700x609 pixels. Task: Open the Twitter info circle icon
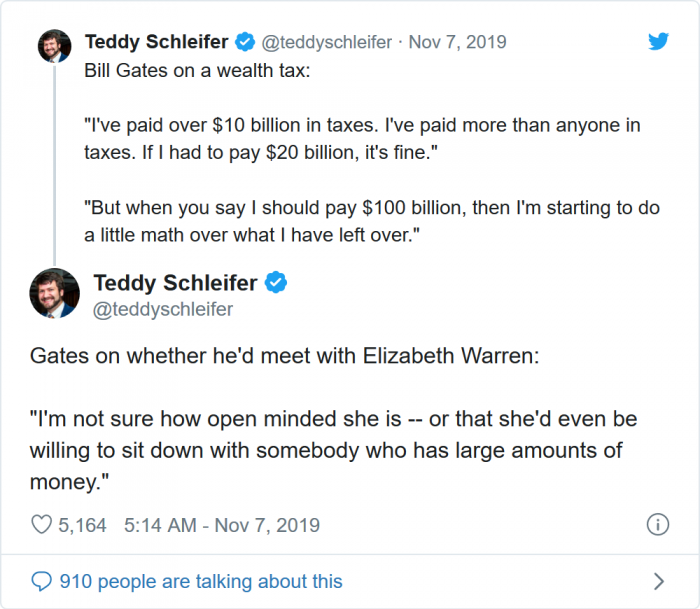coord(657,524)
